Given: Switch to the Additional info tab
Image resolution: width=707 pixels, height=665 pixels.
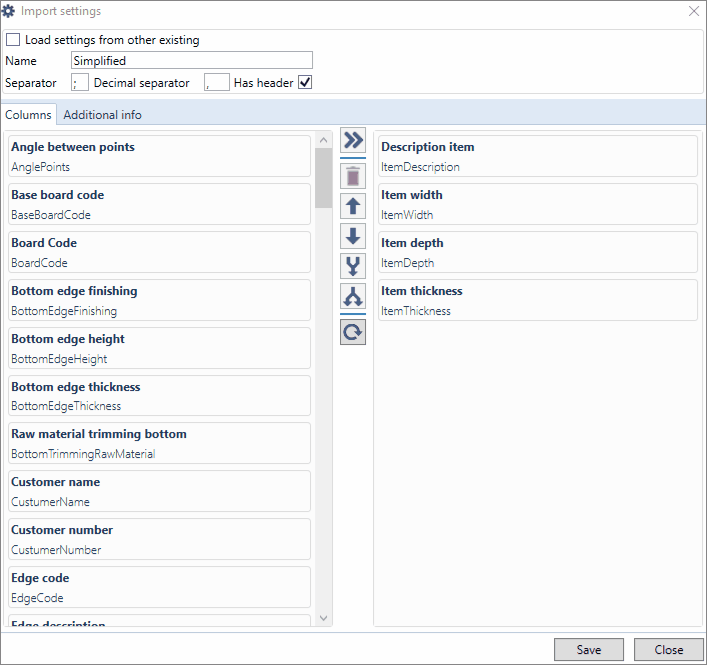Looking at the screenshot, I should click(x=102, y=115).
